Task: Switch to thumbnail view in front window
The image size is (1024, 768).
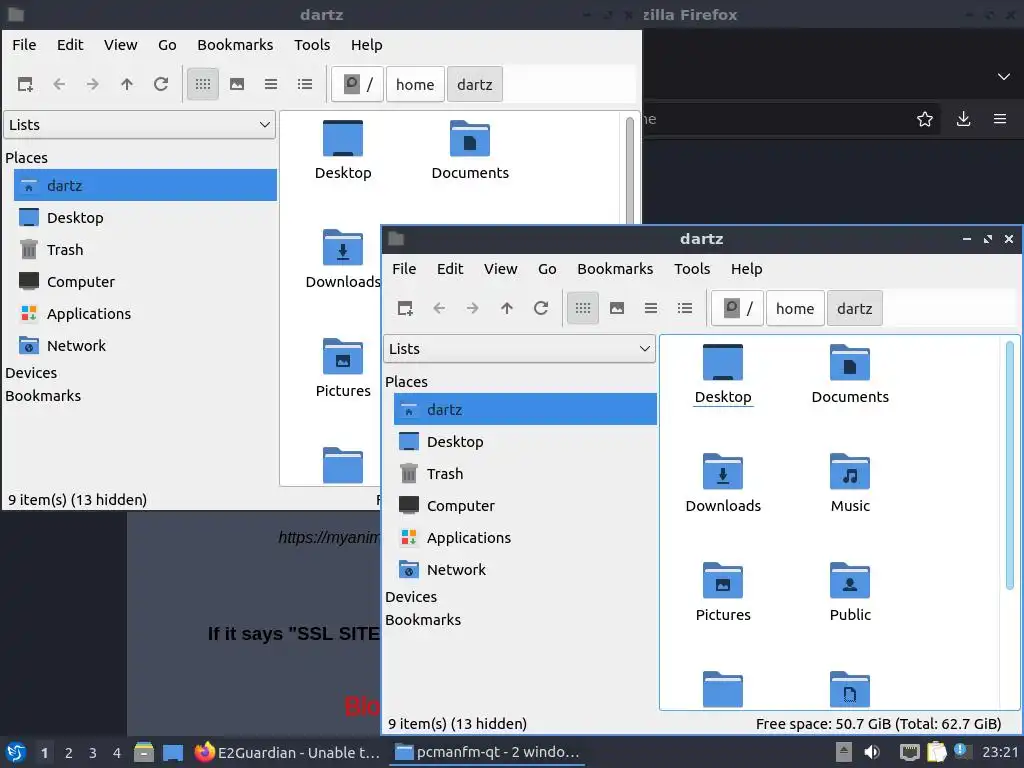Action: (617, 308)
